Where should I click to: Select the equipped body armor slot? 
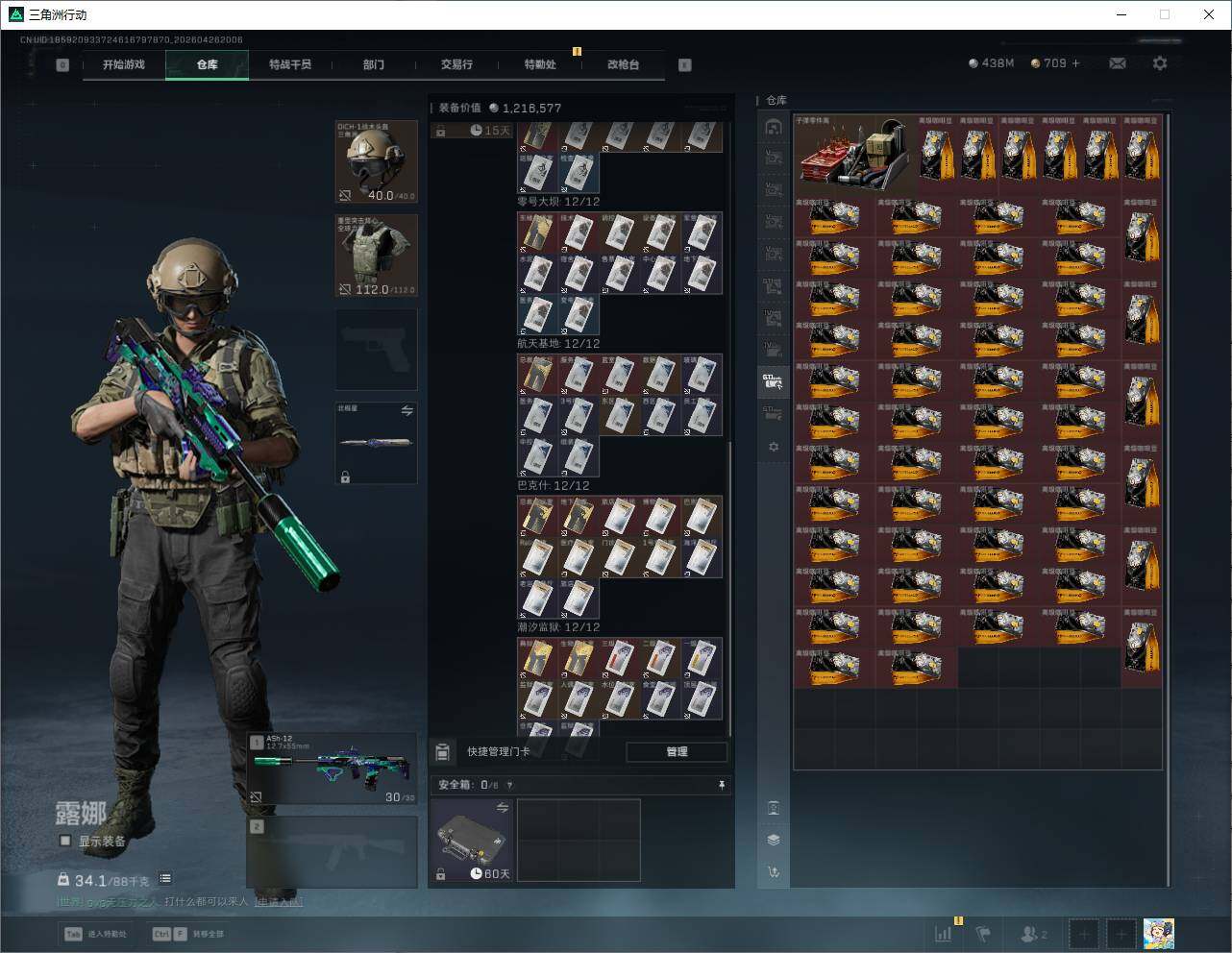tap(377, 256)
